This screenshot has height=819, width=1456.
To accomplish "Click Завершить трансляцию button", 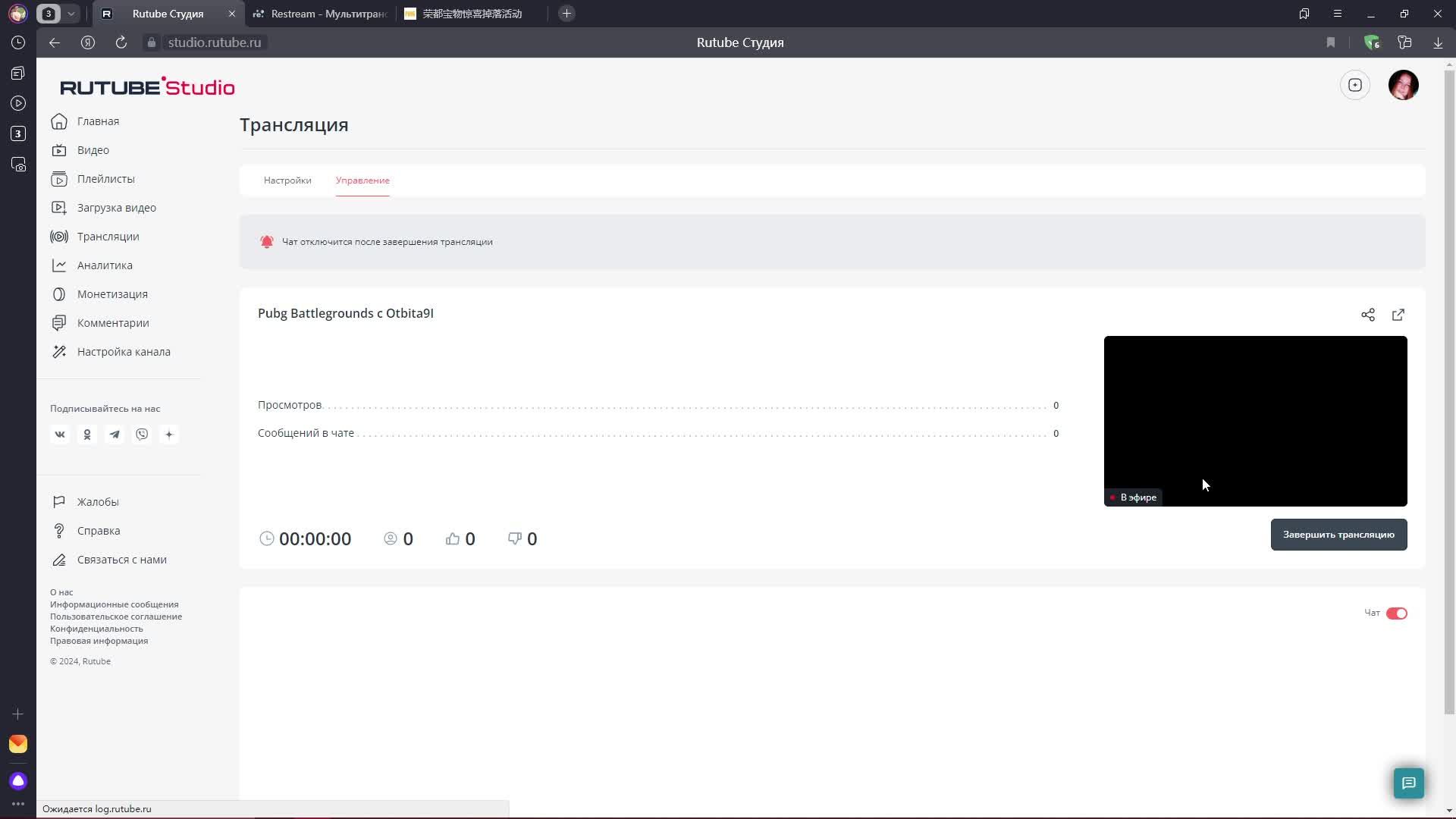I will [x=1338, y=535].
